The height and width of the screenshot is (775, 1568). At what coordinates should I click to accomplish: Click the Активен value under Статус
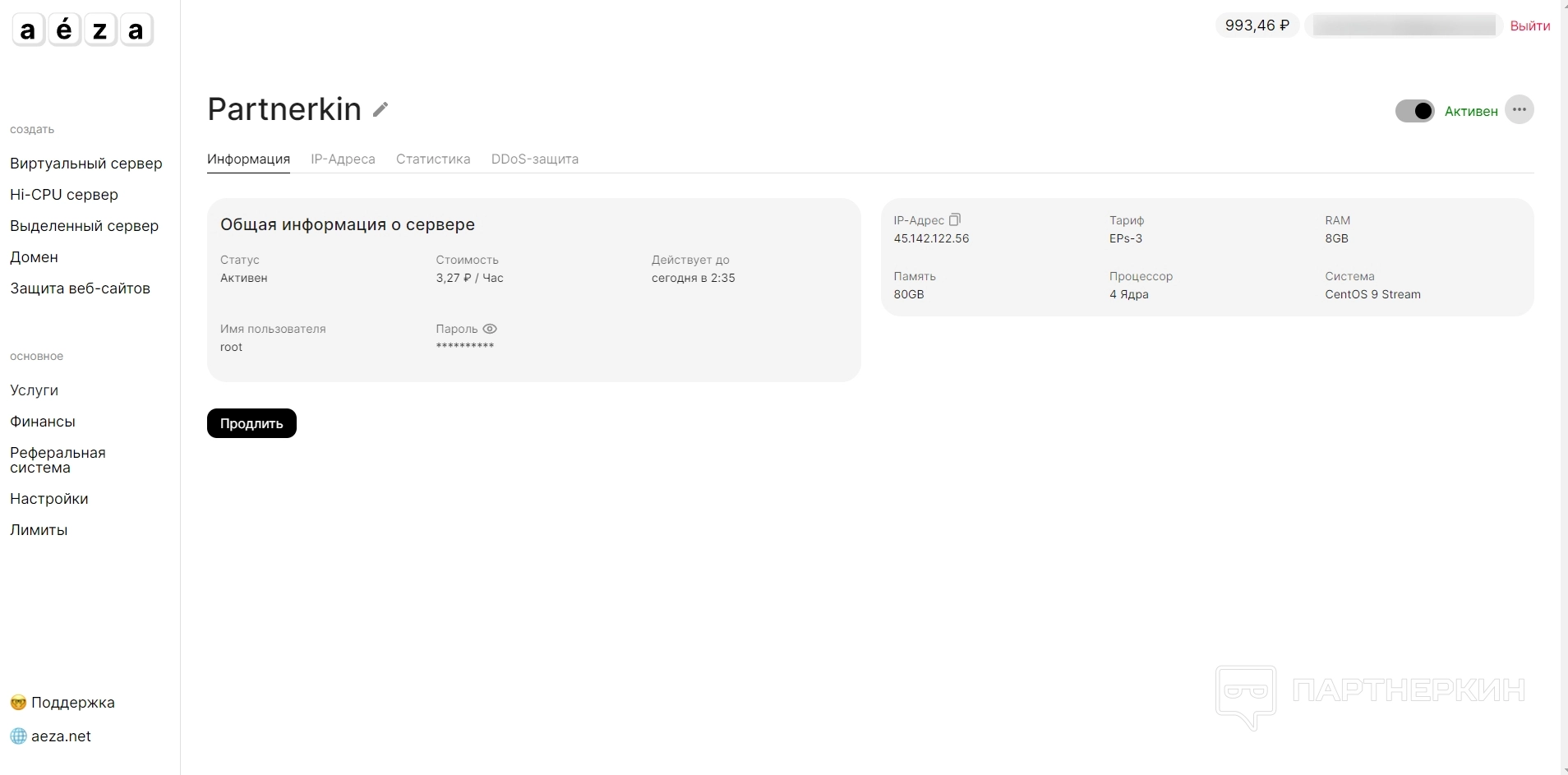(244, 278)
